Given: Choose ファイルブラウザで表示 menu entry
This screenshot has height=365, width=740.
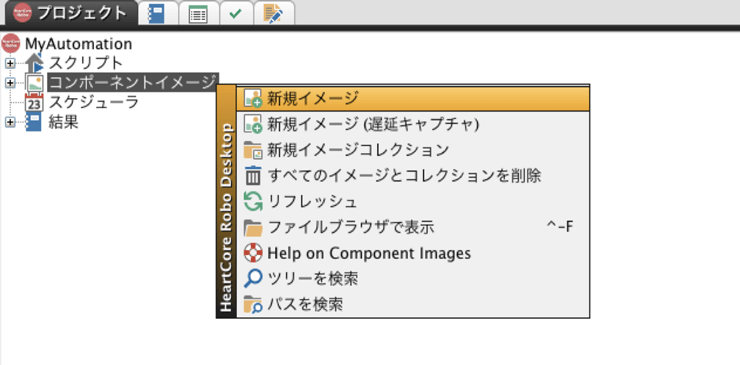Looking at the screenshot, I should (413, 228).
